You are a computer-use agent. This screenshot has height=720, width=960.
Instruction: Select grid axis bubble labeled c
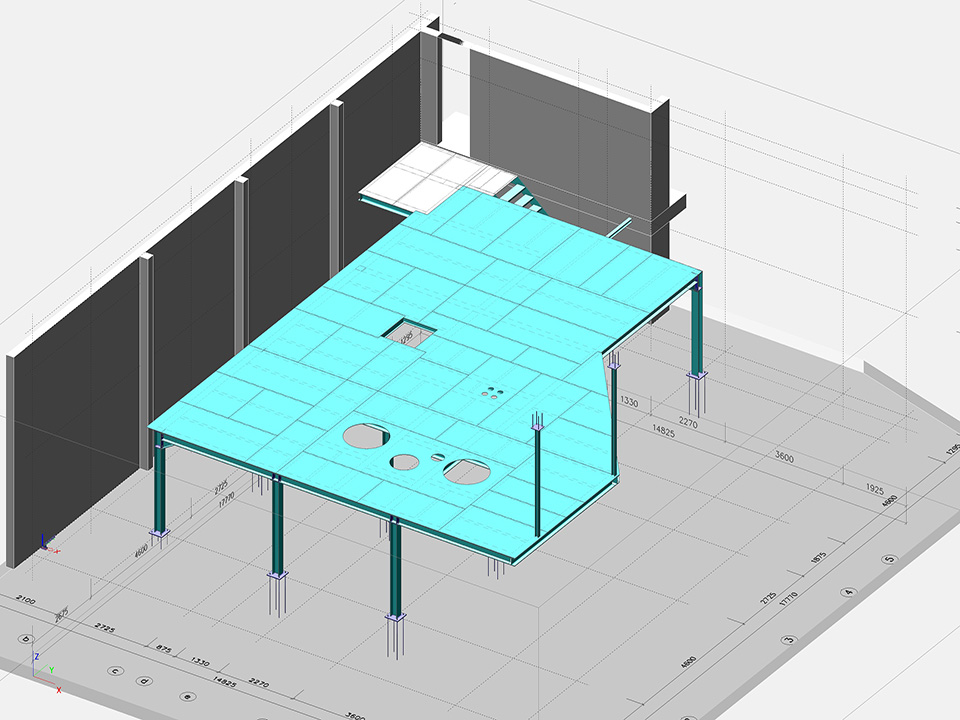point(115,671)
